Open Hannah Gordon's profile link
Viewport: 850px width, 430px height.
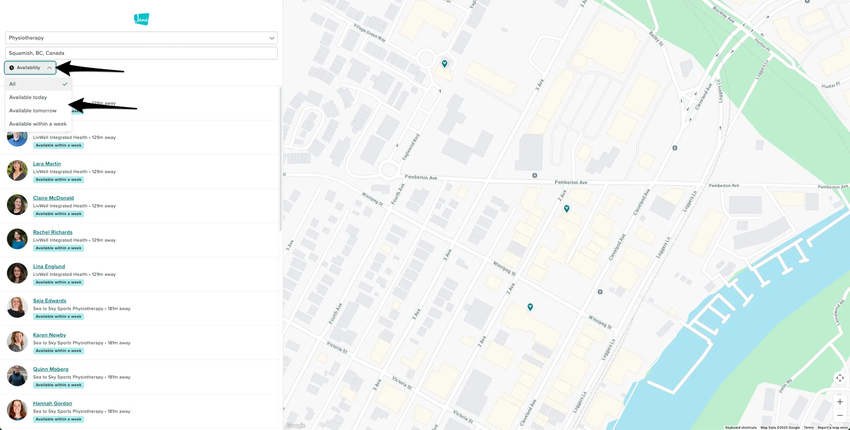click(x=53, y=403)
